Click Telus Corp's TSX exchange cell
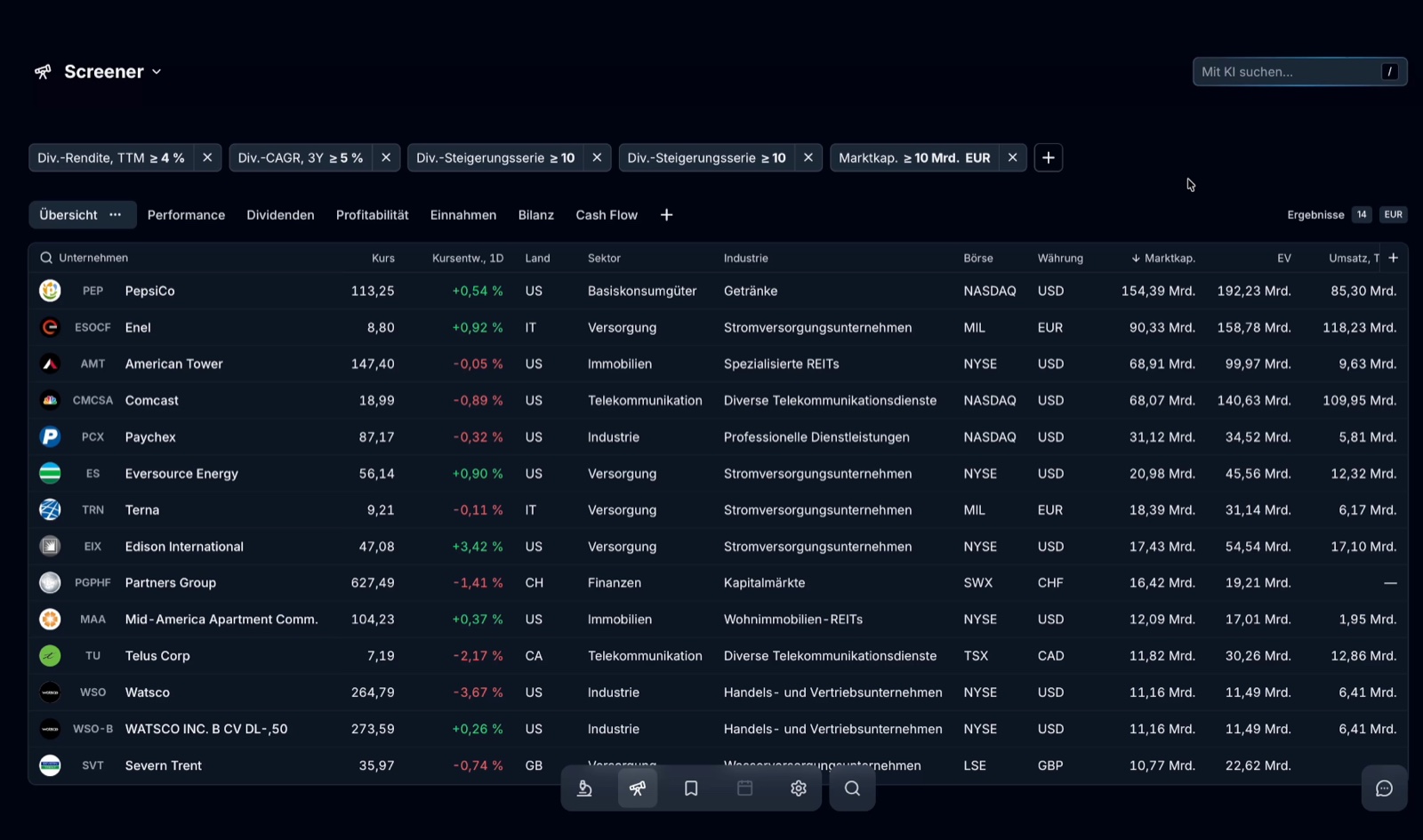The width and height of the screenshot is (1423, 840). click(x=976, y=655)
